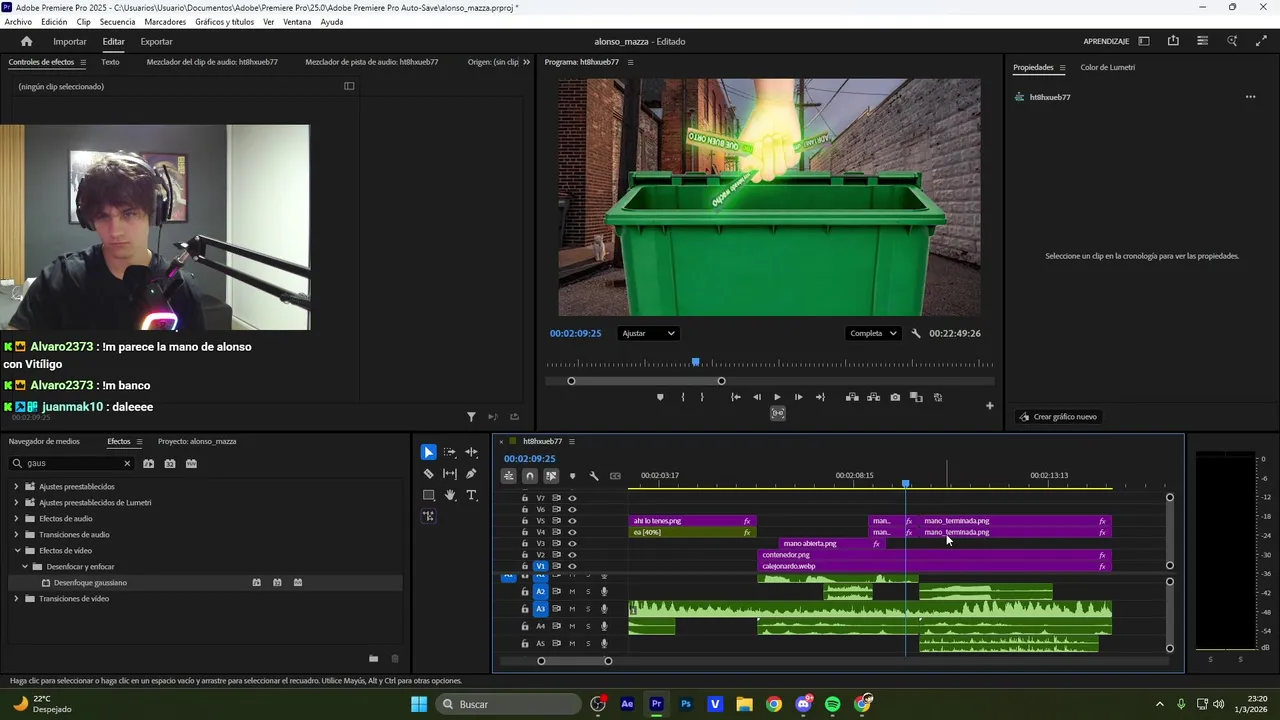This screenshot has height=720, width=1280.
Task: Open the Secuencia menu
Action: [x=117, y=22]
